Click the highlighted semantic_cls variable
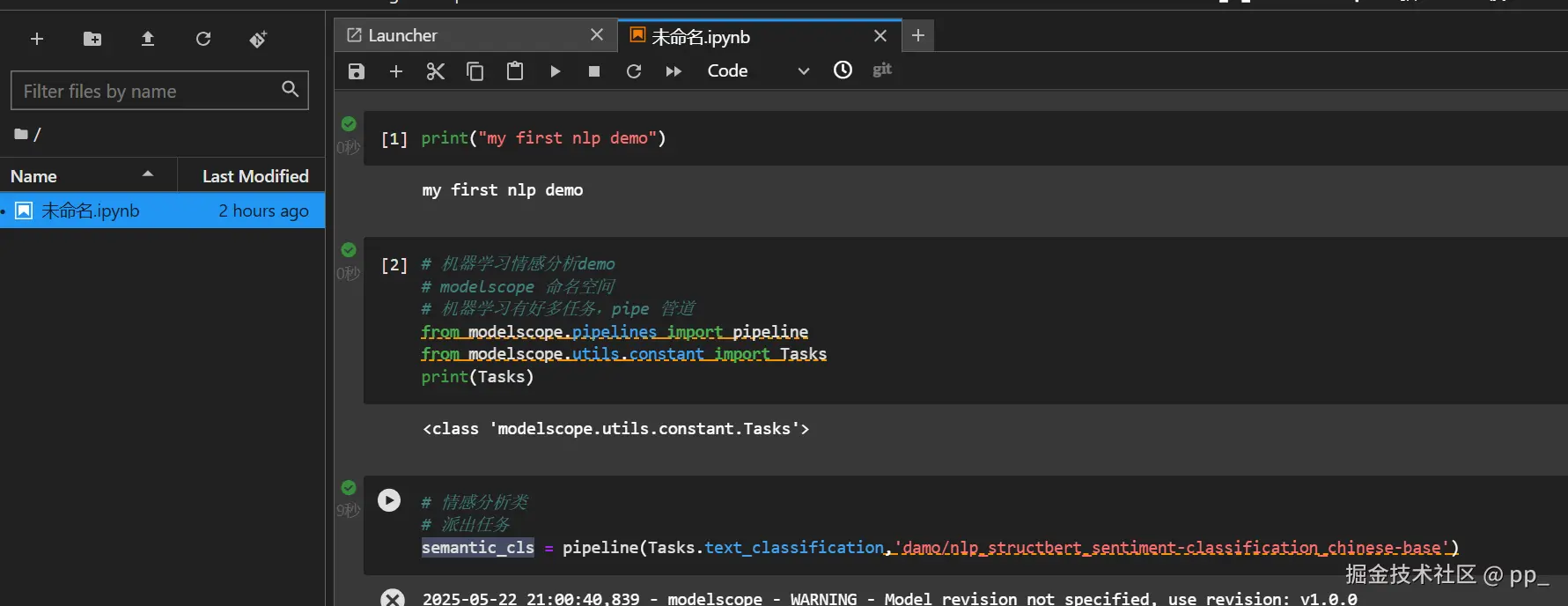 click(x=477, y=547)
